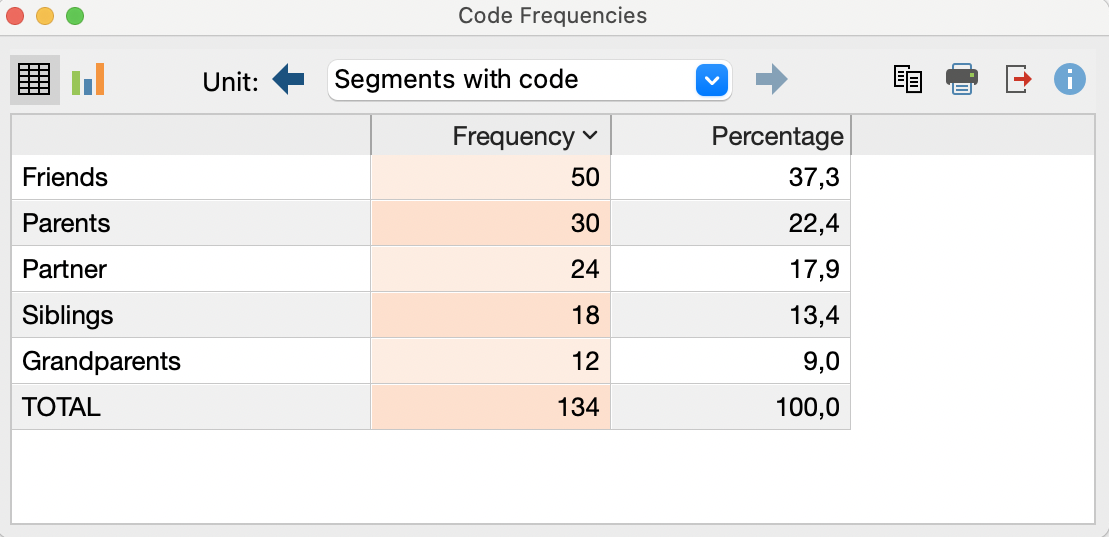Image resolution: width=1109 pixels, height=537 pixels.
Task: Click the TOTAL row label
Action: 61,407
